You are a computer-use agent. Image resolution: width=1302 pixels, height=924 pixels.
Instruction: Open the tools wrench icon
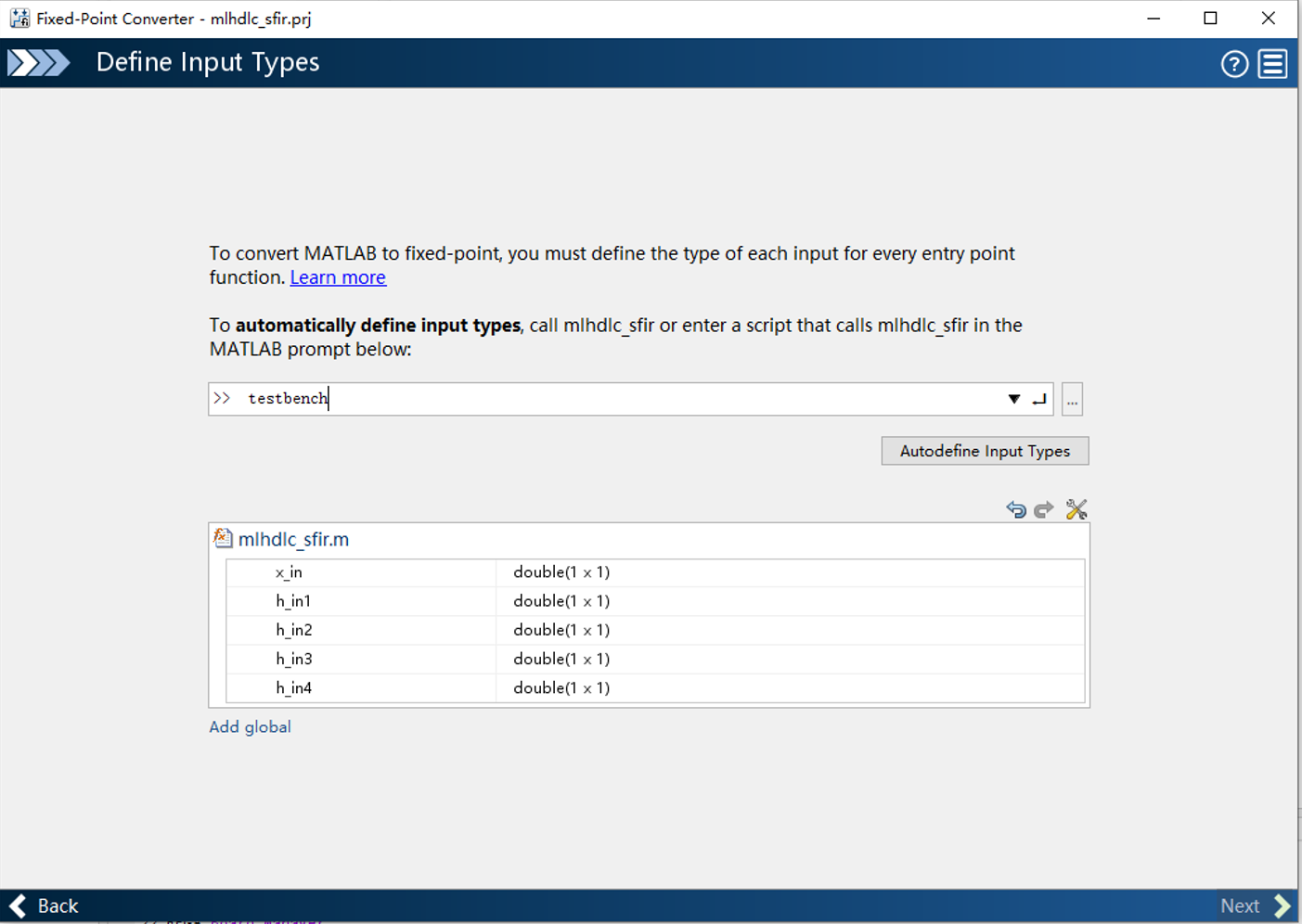pyautogui.click(x=1076, y=509)
